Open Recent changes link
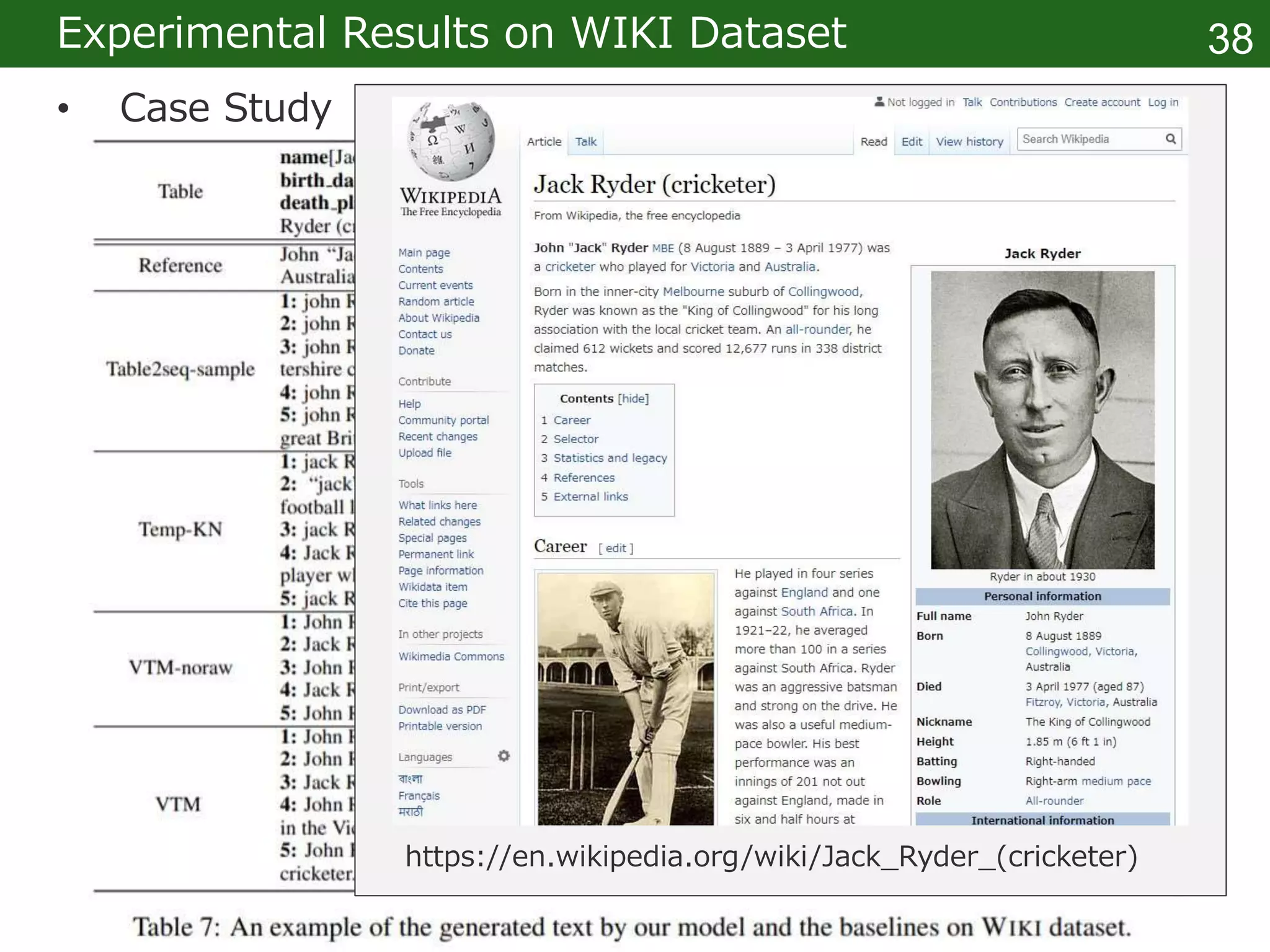 pyautogui.click(x=438, y=436)
